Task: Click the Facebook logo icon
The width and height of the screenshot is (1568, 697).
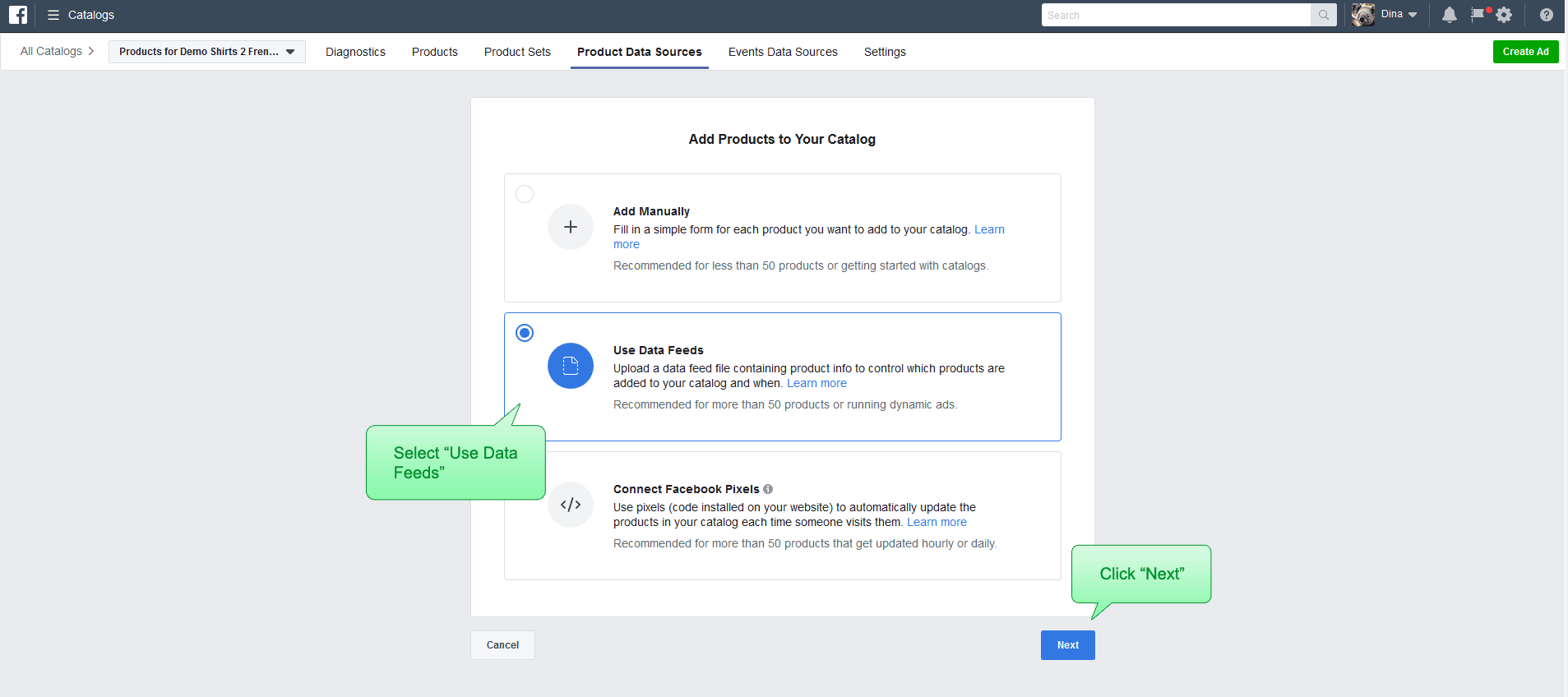Action: coord(18,15)
